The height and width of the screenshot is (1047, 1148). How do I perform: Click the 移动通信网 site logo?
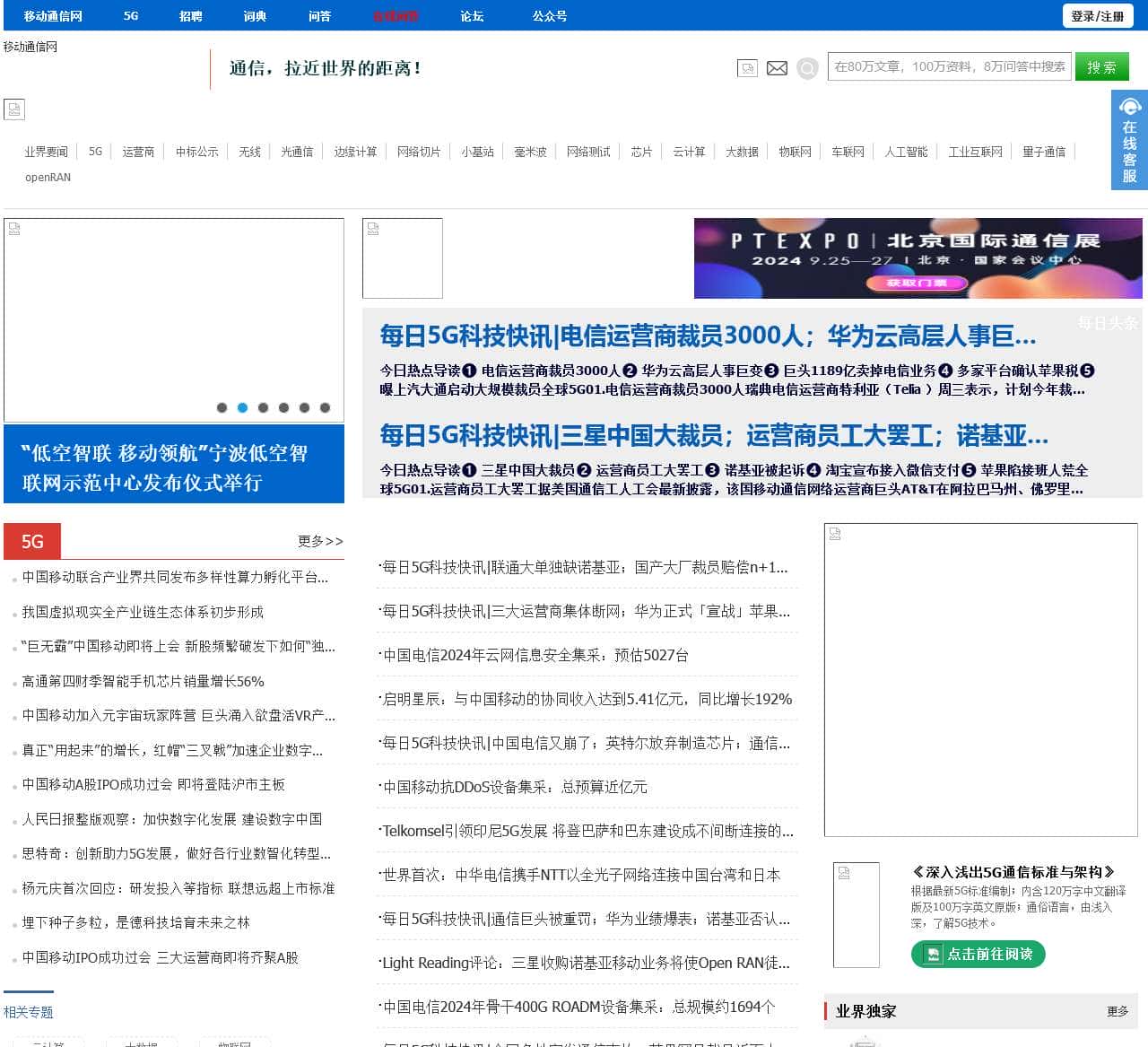tap(30, 46)
